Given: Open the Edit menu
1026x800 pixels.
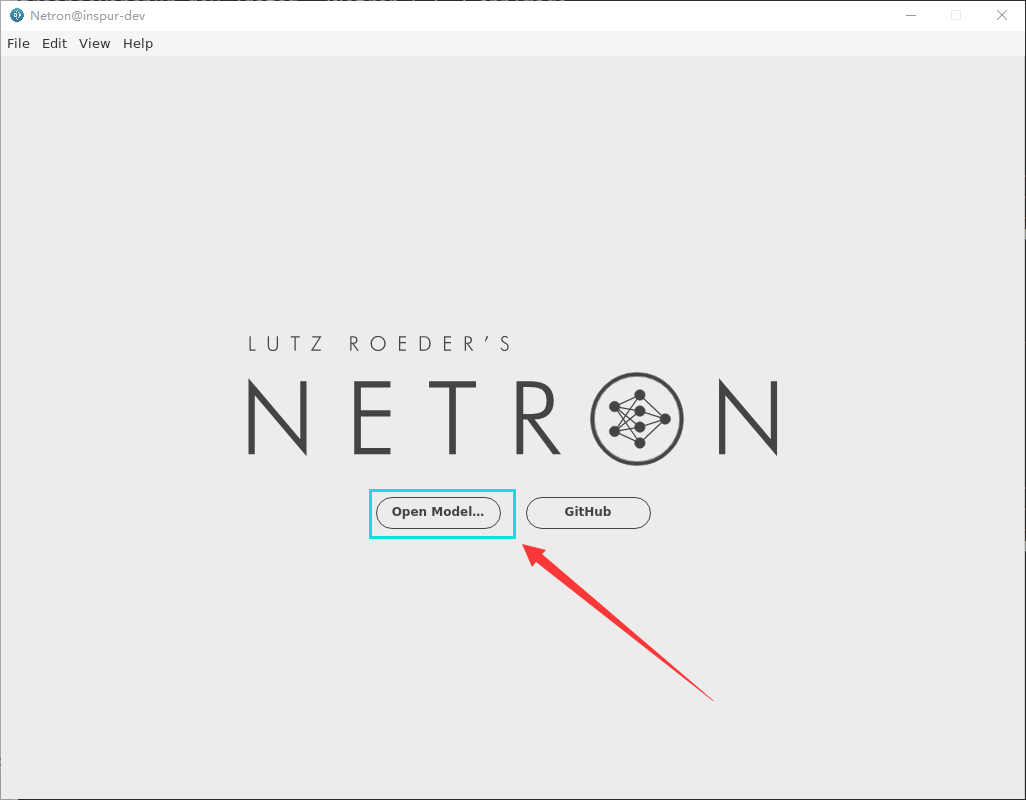Looking at the screenshot, I should point(54,43).
